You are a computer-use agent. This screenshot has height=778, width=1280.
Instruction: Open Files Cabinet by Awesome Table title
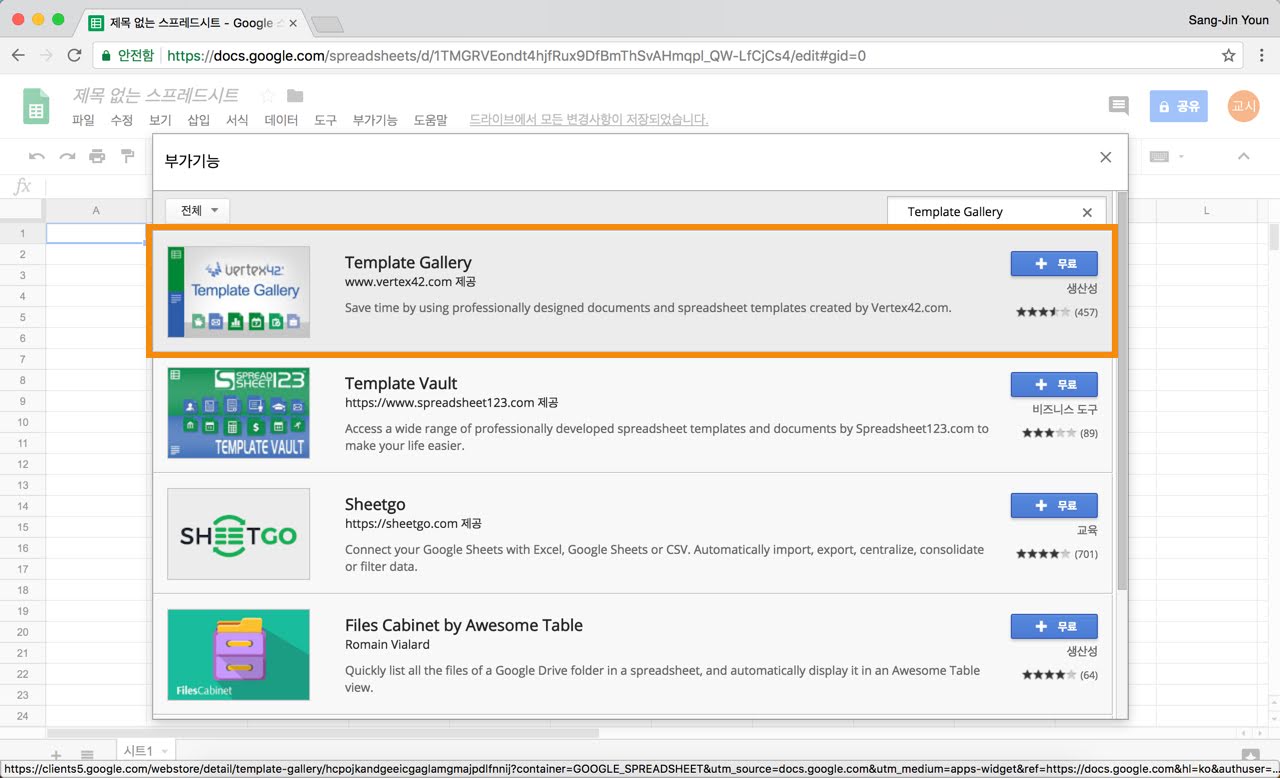[464, 626]
